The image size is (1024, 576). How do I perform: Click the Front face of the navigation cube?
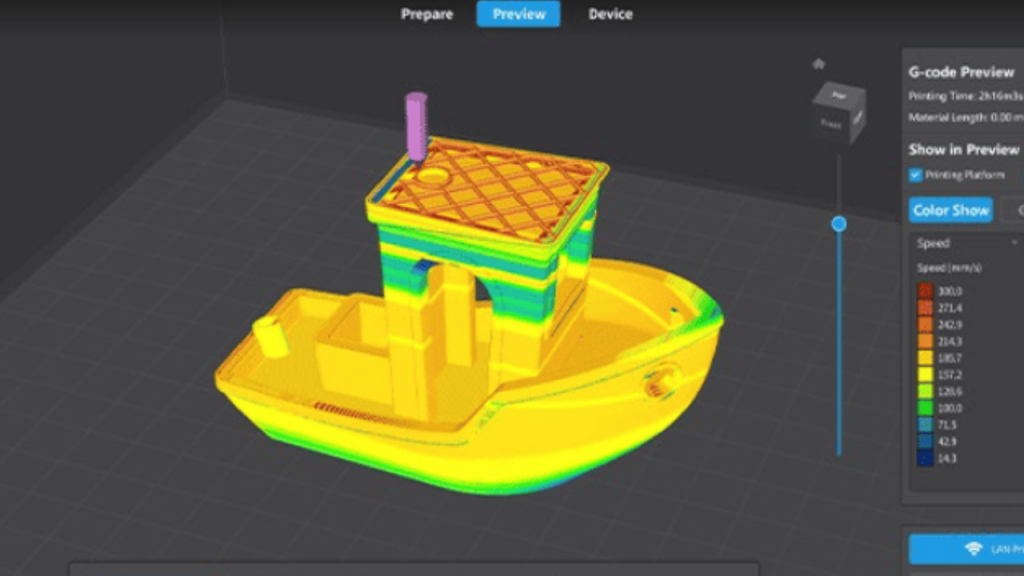831,123
